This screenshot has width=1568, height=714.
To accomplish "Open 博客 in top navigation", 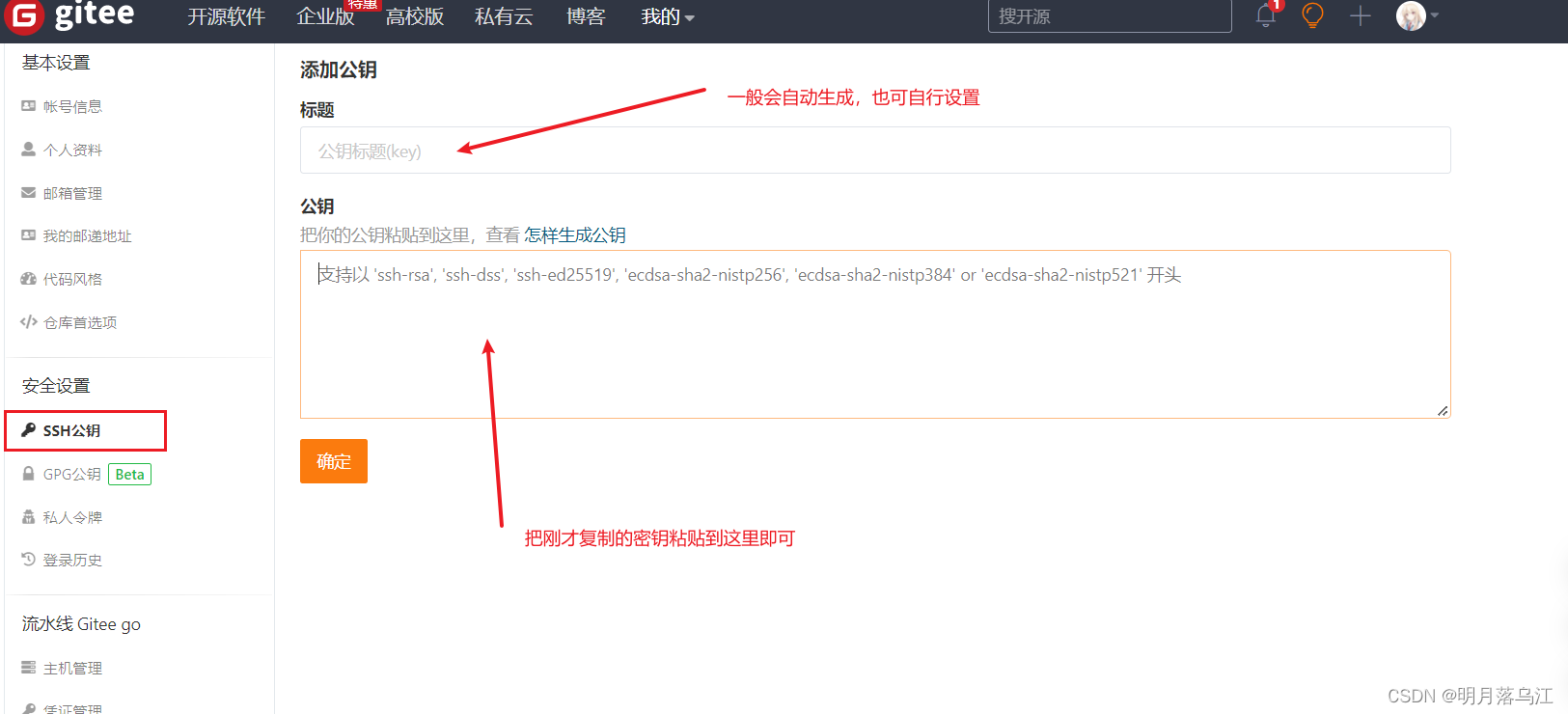I will [x=586, y=17].
